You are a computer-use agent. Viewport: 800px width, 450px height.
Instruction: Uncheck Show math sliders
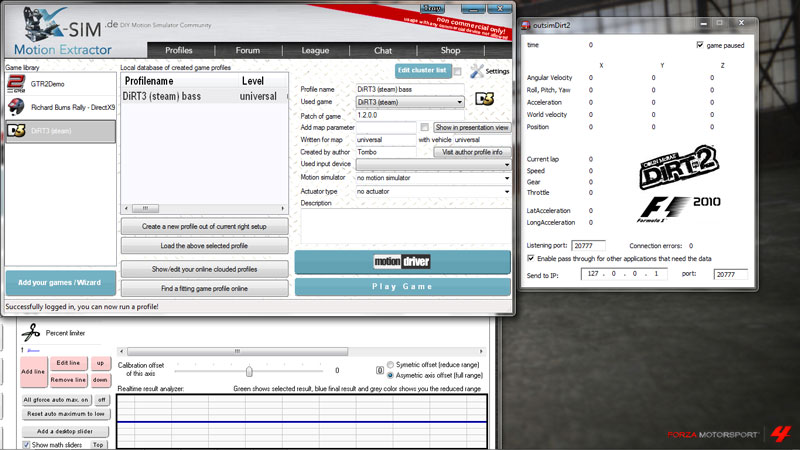[x=26, y=444]
